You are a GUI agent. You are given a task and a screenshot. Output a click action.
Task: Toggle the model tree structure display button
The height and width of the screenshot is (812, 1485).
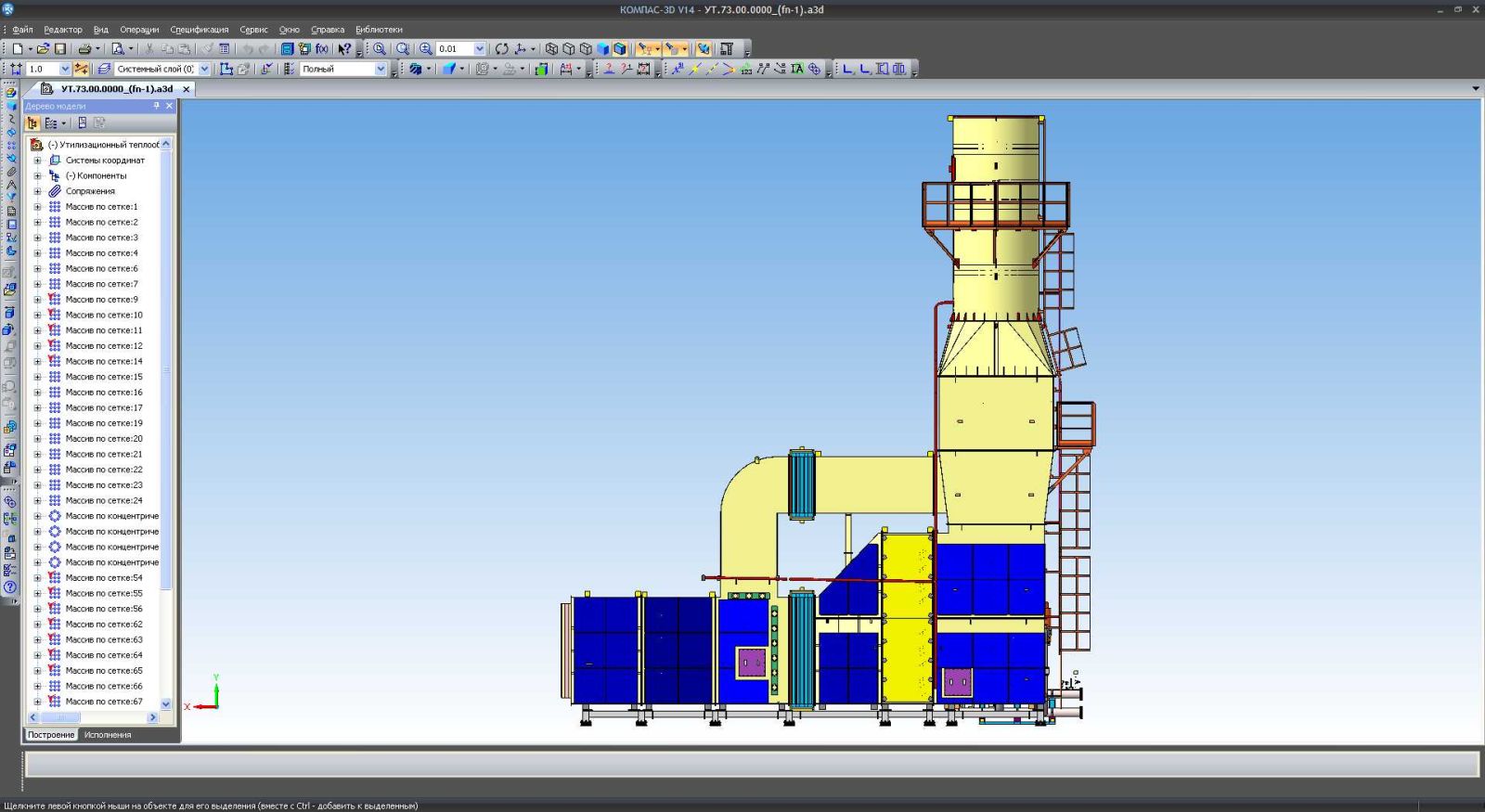[x=32, y=122]
